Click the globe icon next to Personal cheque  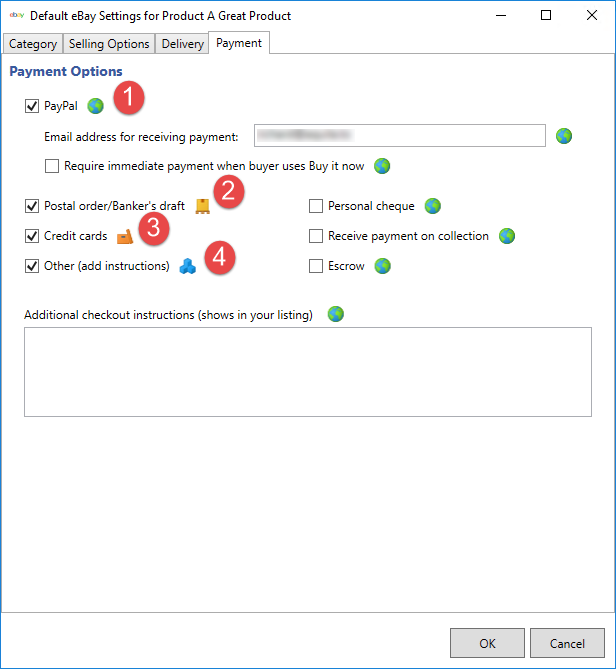tap(432, 206)
